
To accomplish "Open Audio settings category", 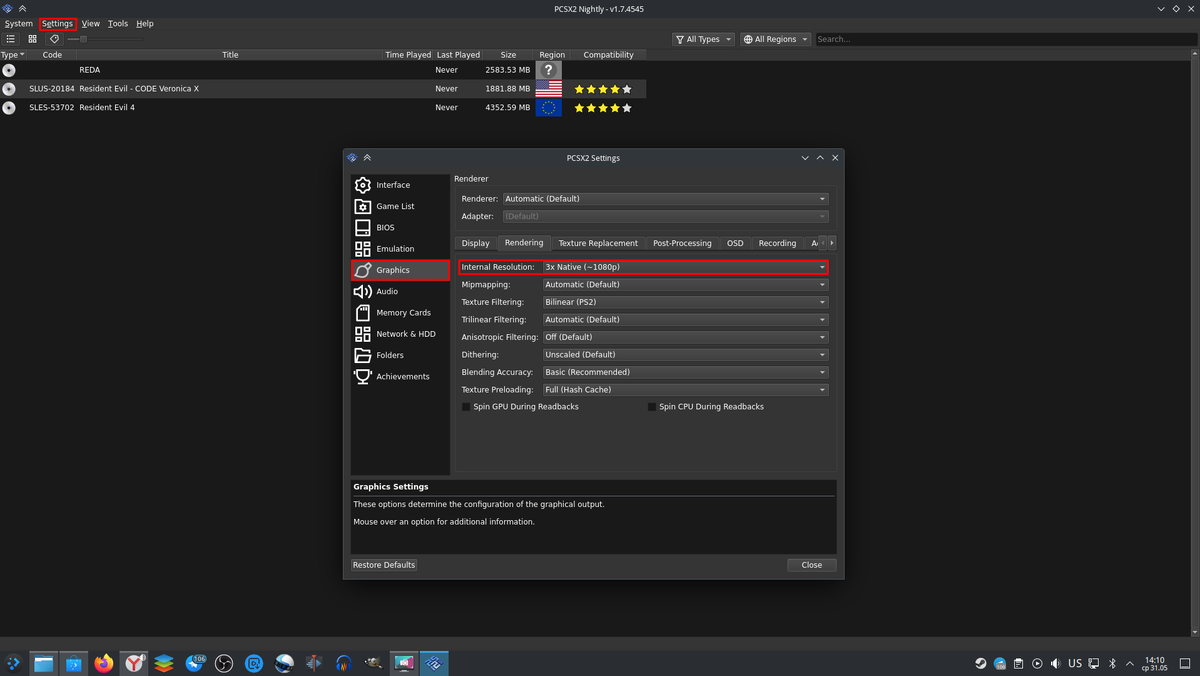I will pyautogui.click(x=400, y=291).
